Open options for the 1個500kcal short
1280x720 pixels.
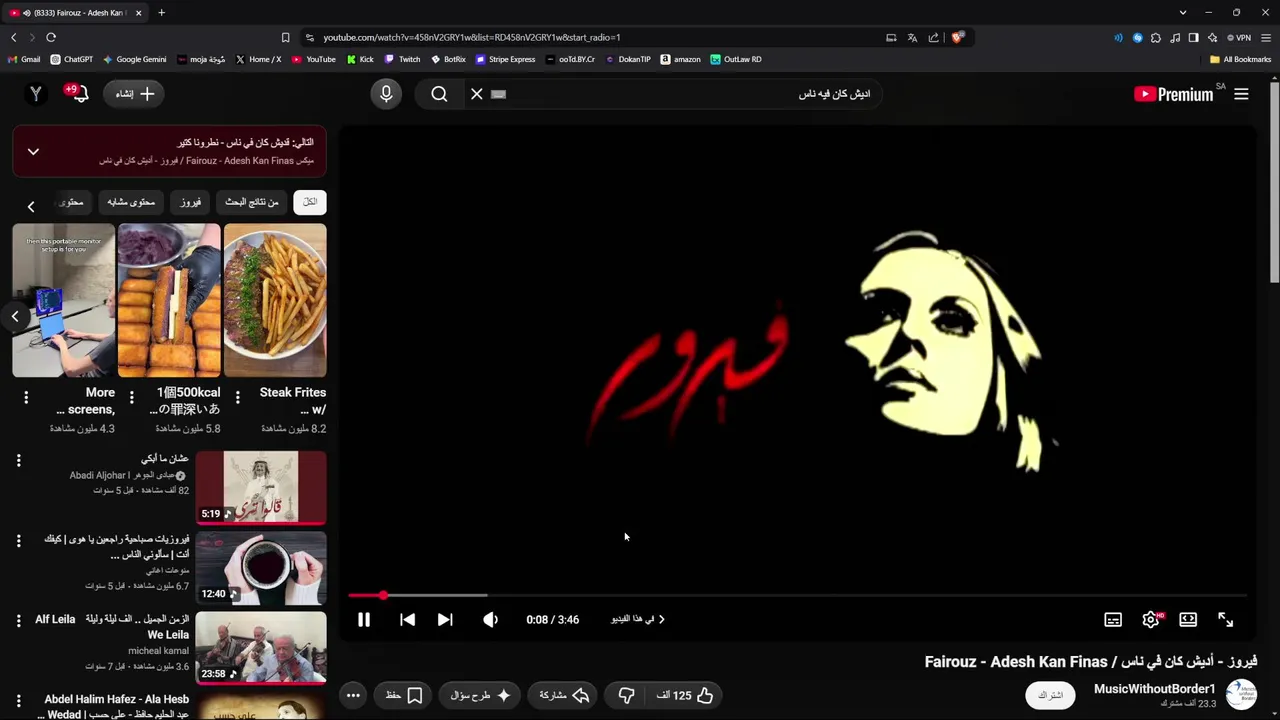(x=131, y=397)
